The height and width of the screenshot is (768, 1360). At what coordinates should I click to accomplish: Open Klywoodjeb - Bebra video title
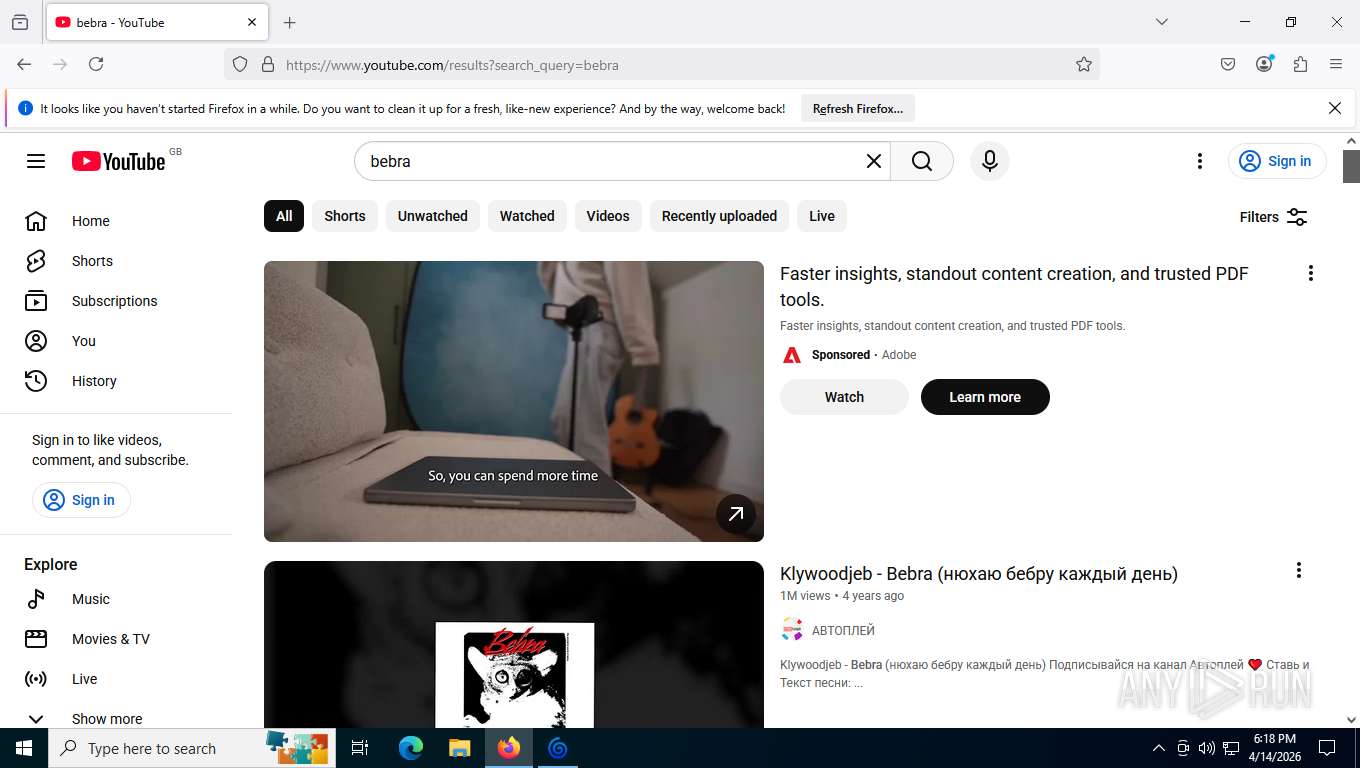(x=979, y=574)
